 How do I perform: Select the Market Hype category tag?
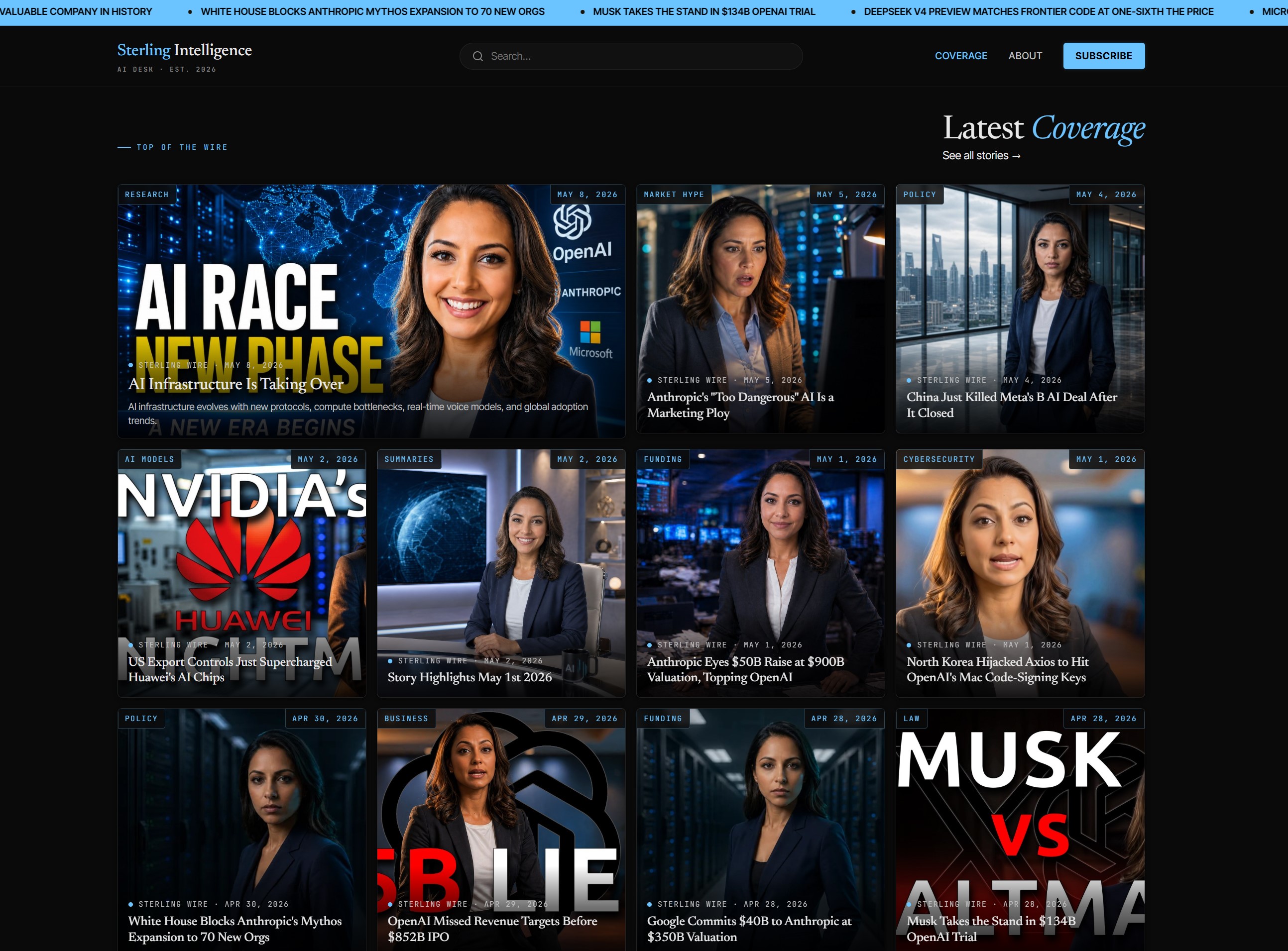pyautogui.click(x=674, y=195)
